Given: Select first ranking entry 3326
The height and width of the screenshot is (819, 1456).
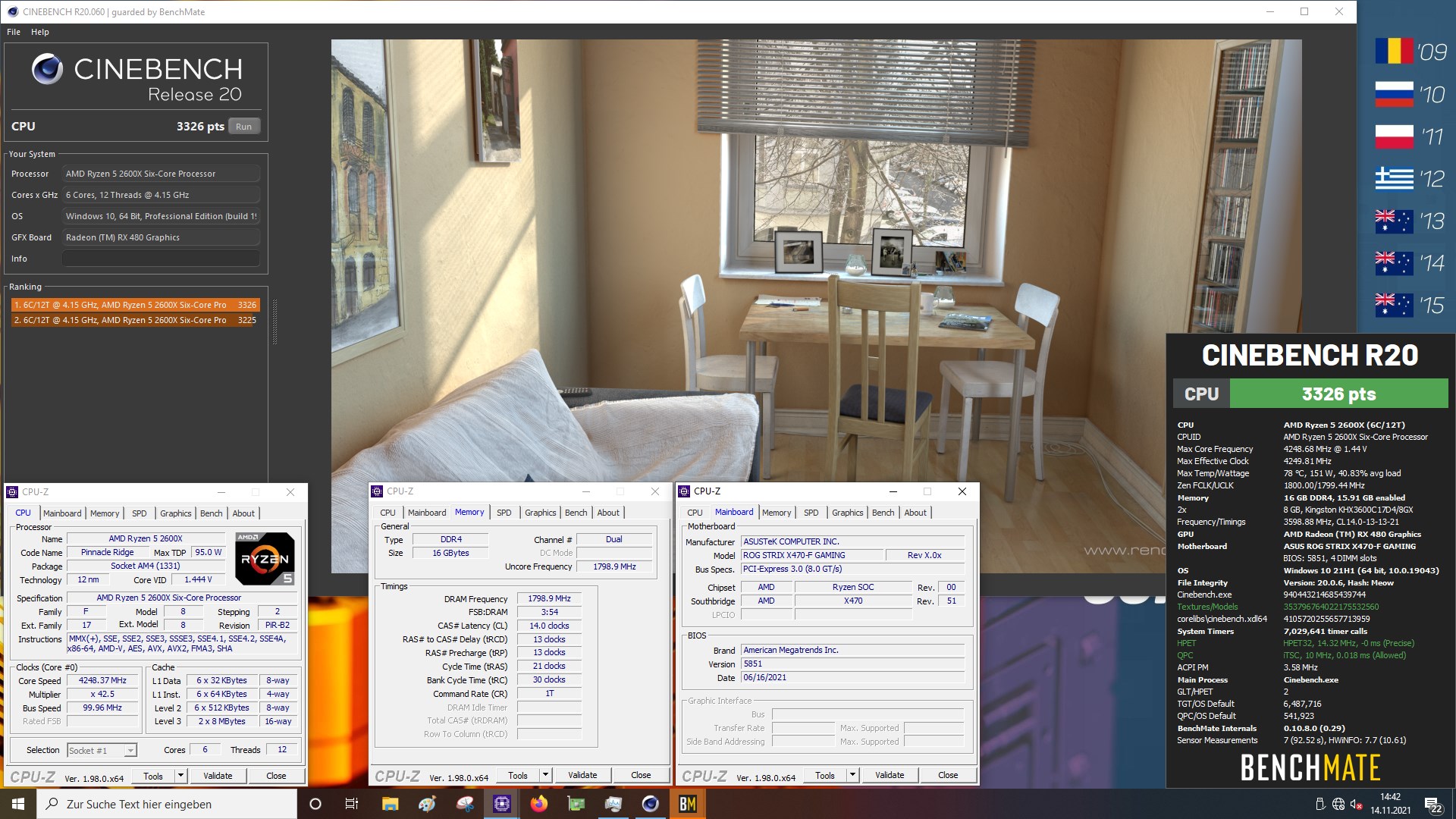Looking at the screenshot, I should click(x=135, y=305).
